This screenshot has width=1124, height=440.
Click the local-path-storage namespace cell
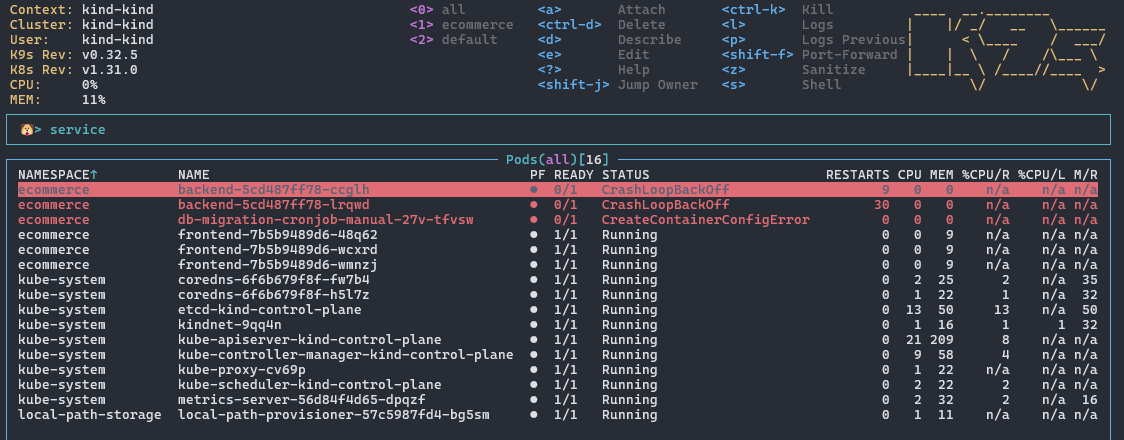(x=90, y=415)
